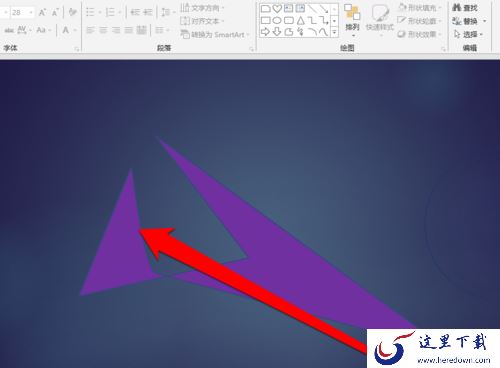This screenshot has height=368, width=500.
Task: Choose the right arrow shape
Action: pyautogui.click(x=265, y=32)
